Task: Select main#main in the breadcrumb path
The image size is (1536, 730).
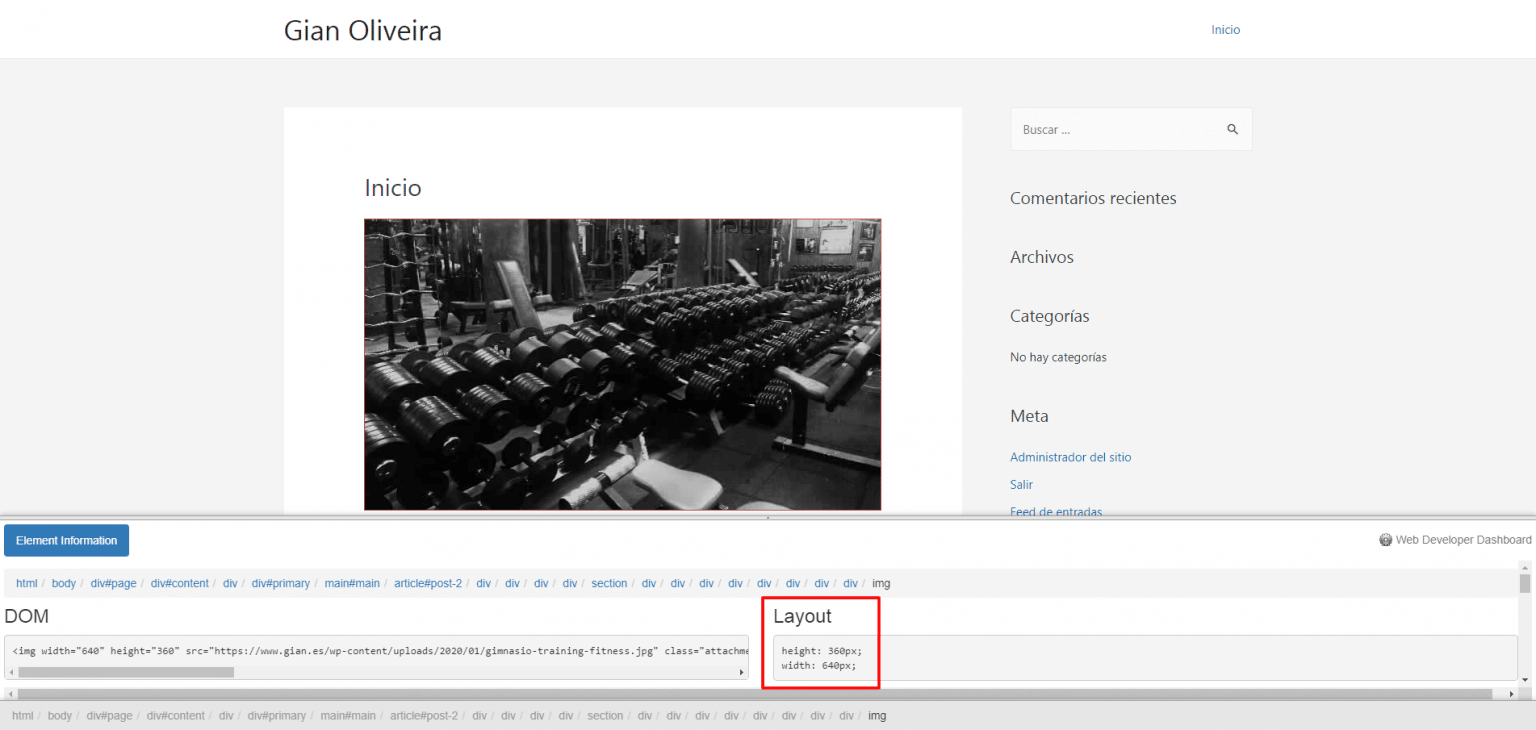Action: (352, 583)
